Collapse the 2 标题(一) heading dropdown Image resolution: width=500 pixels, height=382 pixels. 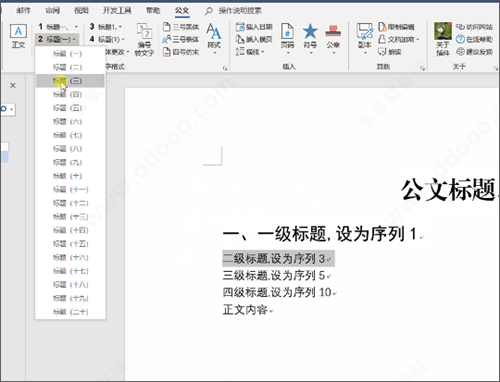74,40
